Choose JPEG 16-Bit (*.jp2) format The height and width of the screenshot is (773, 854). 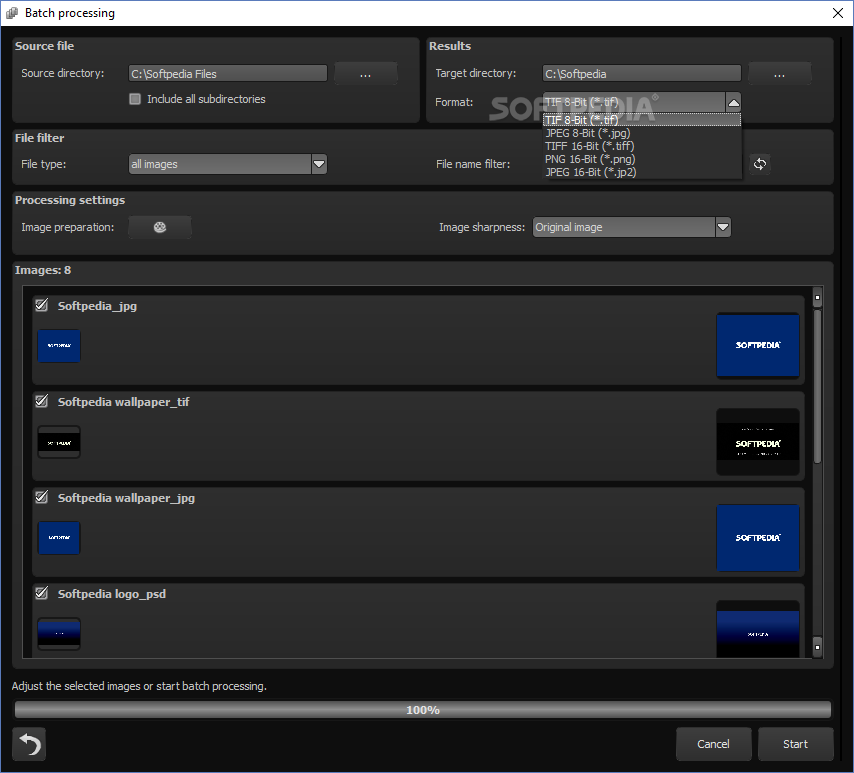[642, 172]
